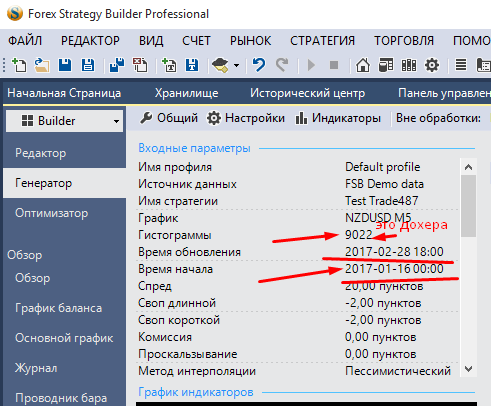
Task: Click the historical data books icon
Action: [x=409, y=65]
